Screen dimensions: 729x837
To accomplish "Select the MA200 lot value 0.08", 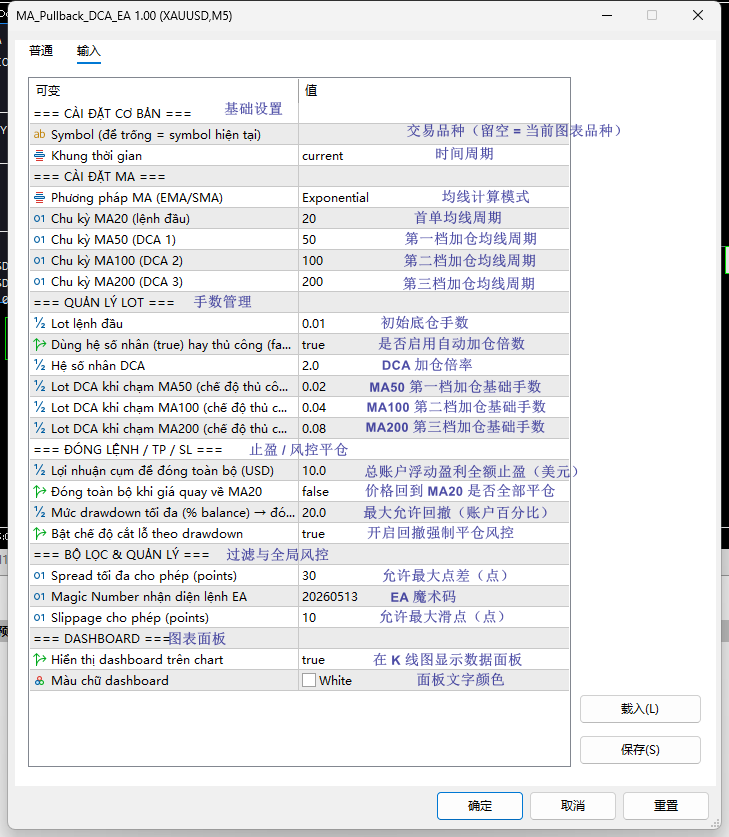I will [314, 429].
